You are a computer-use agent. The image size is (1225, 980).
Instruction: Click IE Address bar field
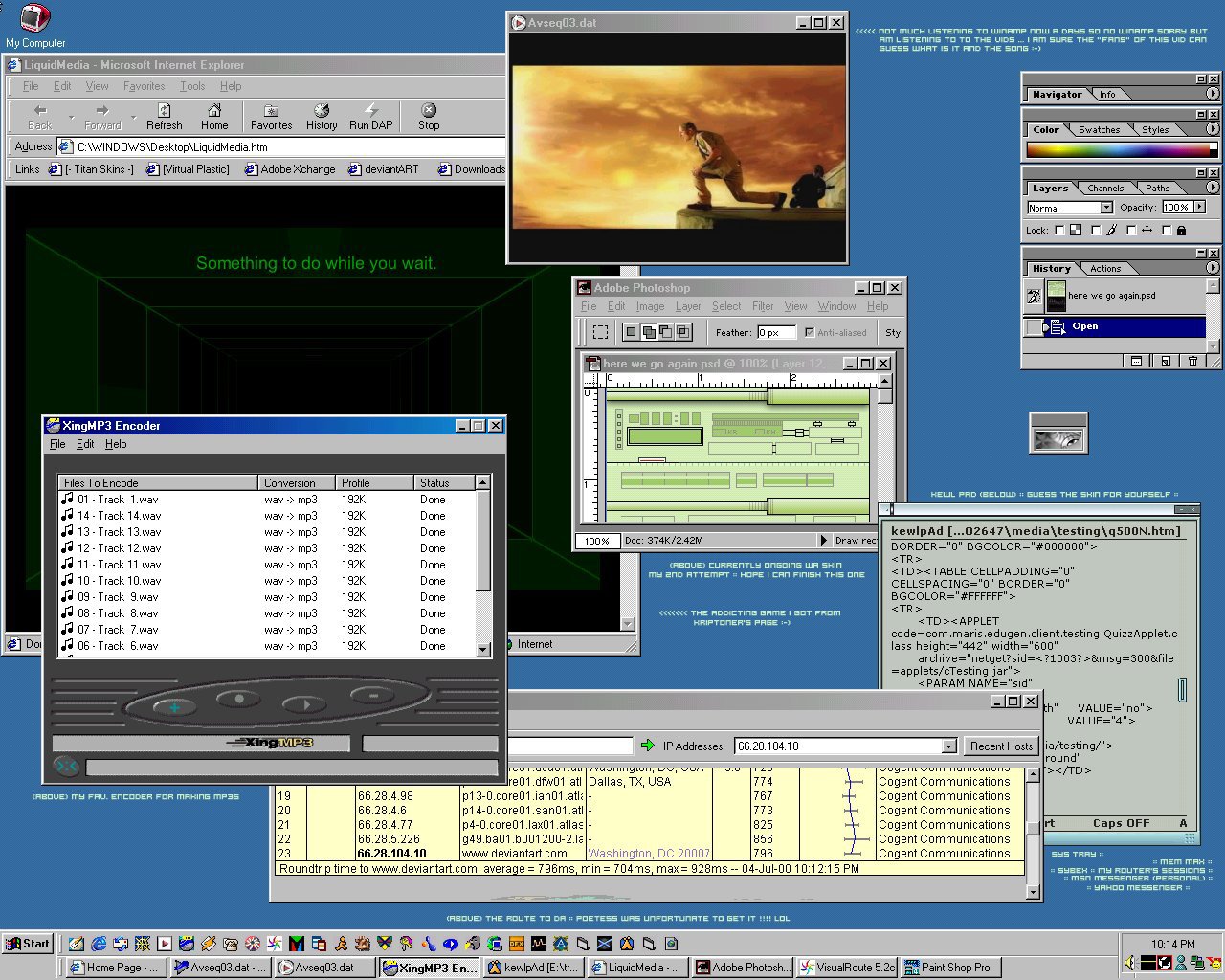(280, 147)
